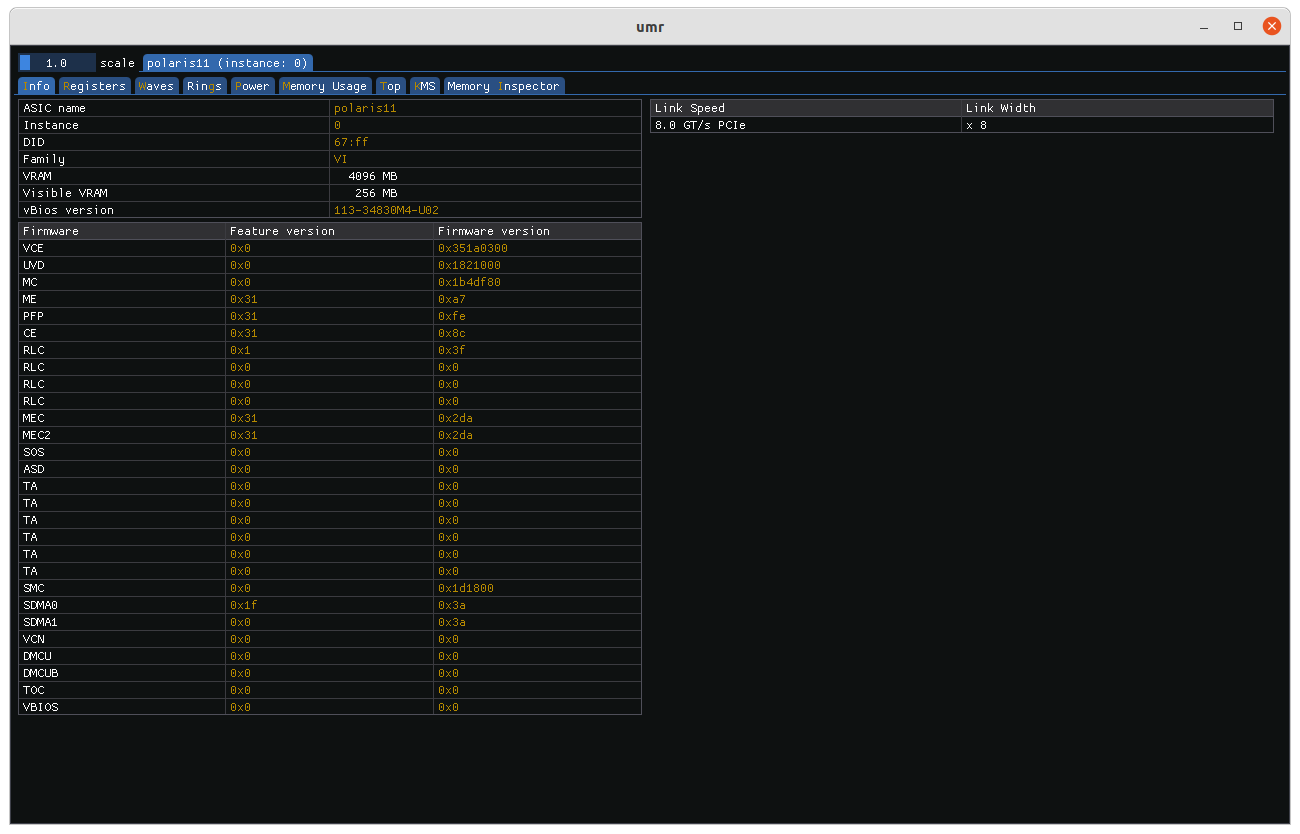Screen dimensions: 1300x834
Task: Minimize the umr window
Action: tap(1204, 26)
